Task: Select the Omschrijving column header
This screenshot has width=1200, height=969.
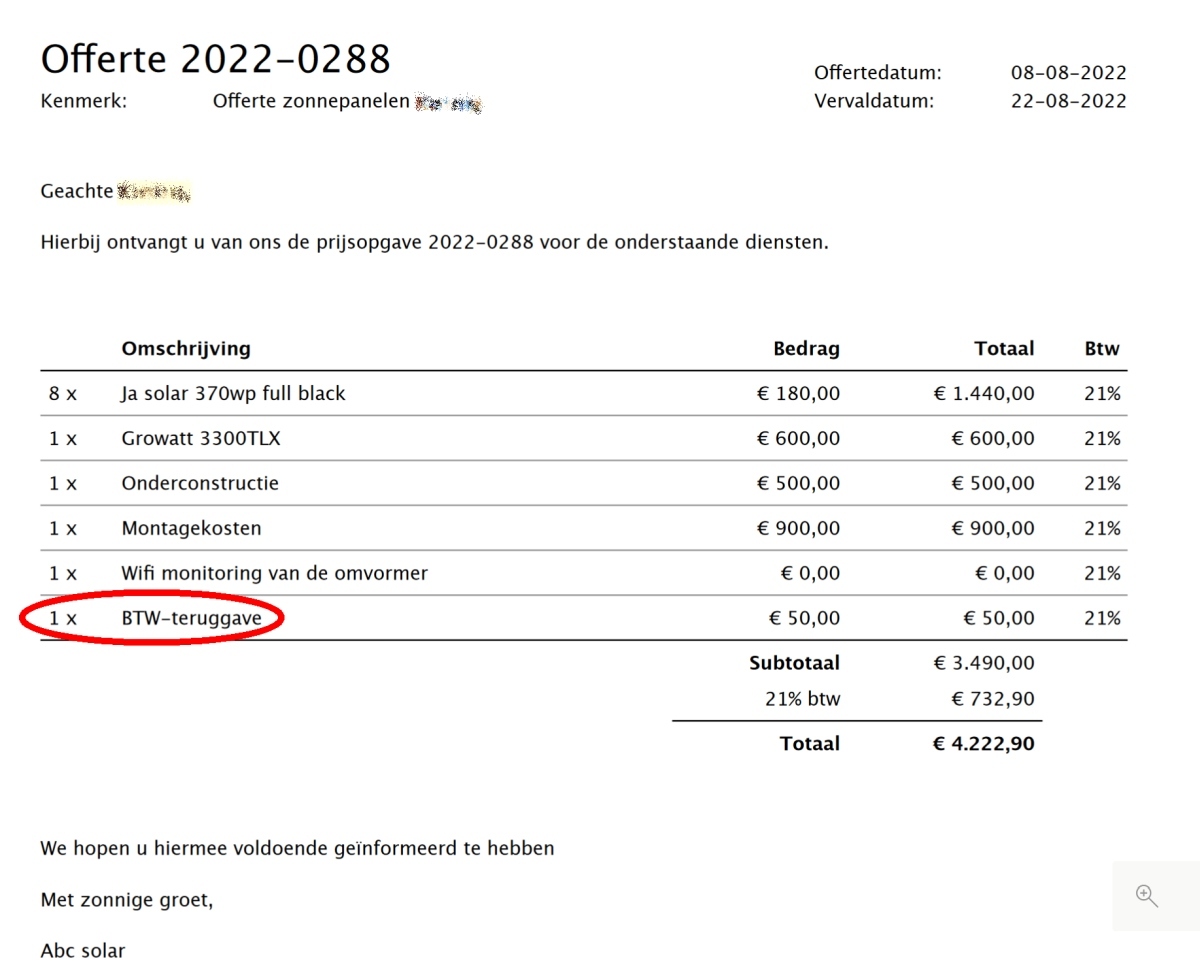Action: click(186, 348)
